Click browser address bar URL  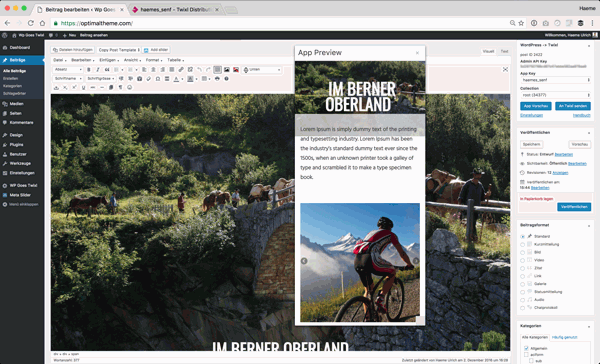pos(97,23)
